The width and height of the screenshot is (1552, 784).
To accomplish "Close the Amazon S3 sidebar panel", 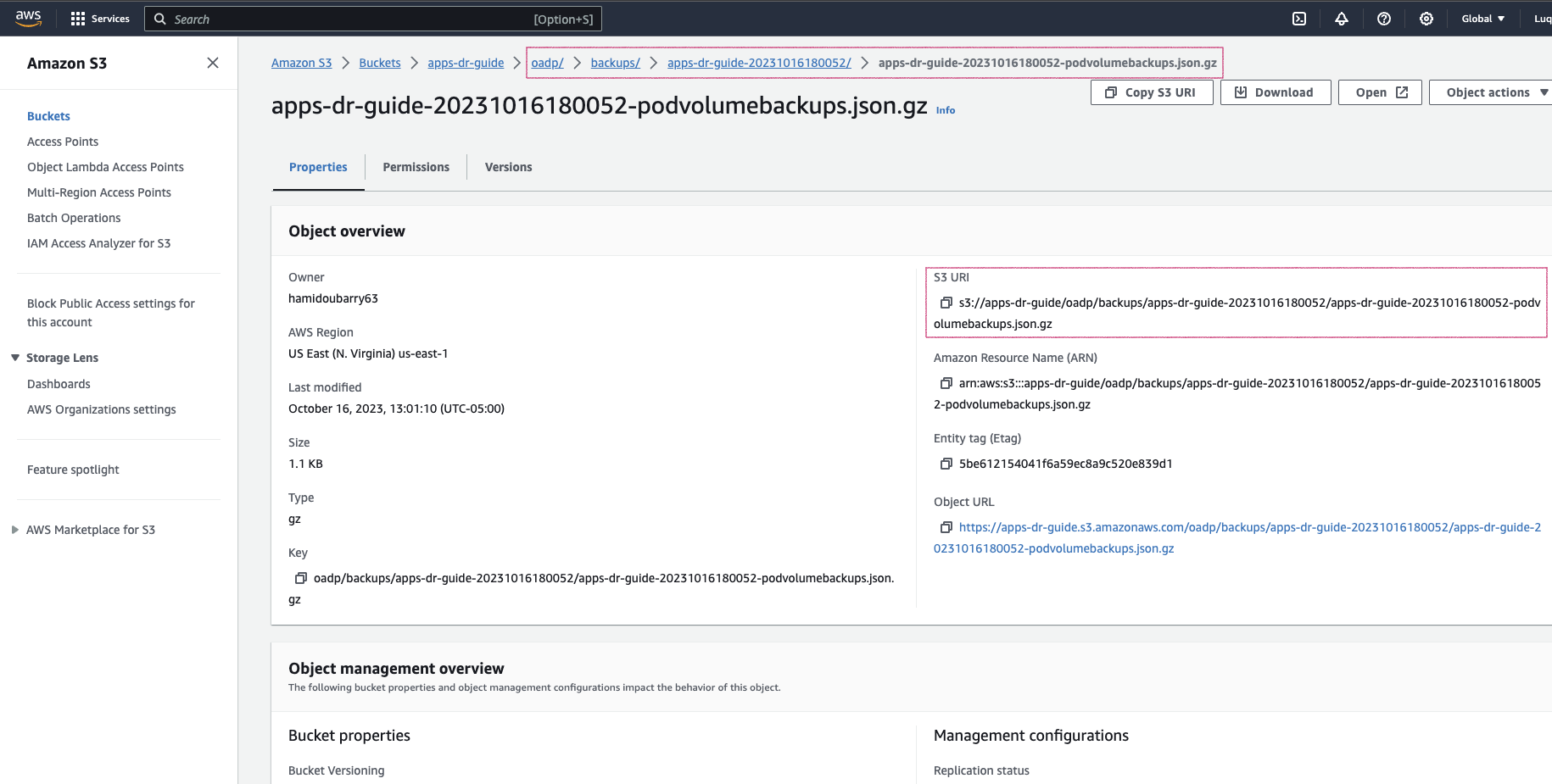I will tap(213, 63).
